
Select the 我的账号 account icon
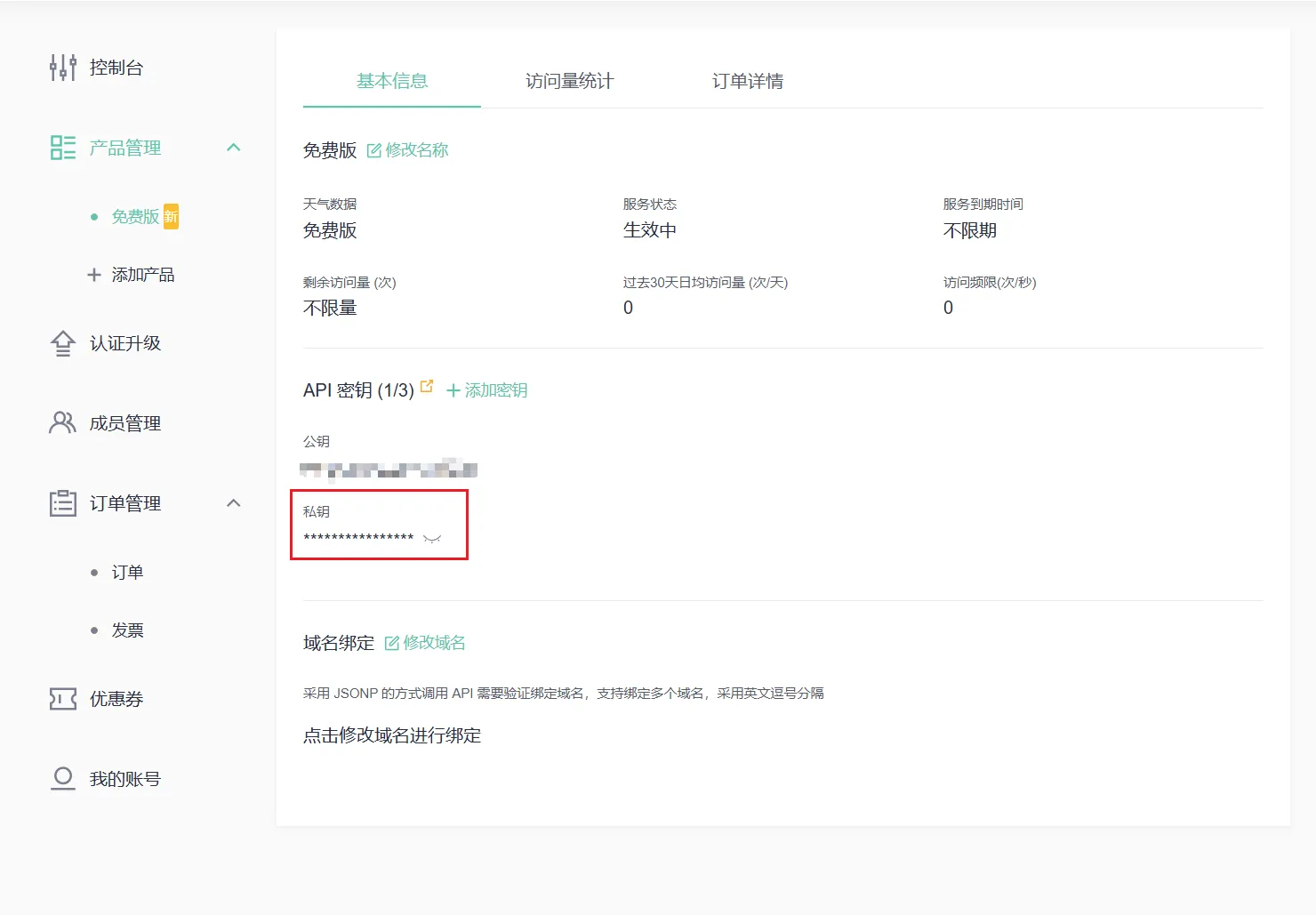pos(61,778)
